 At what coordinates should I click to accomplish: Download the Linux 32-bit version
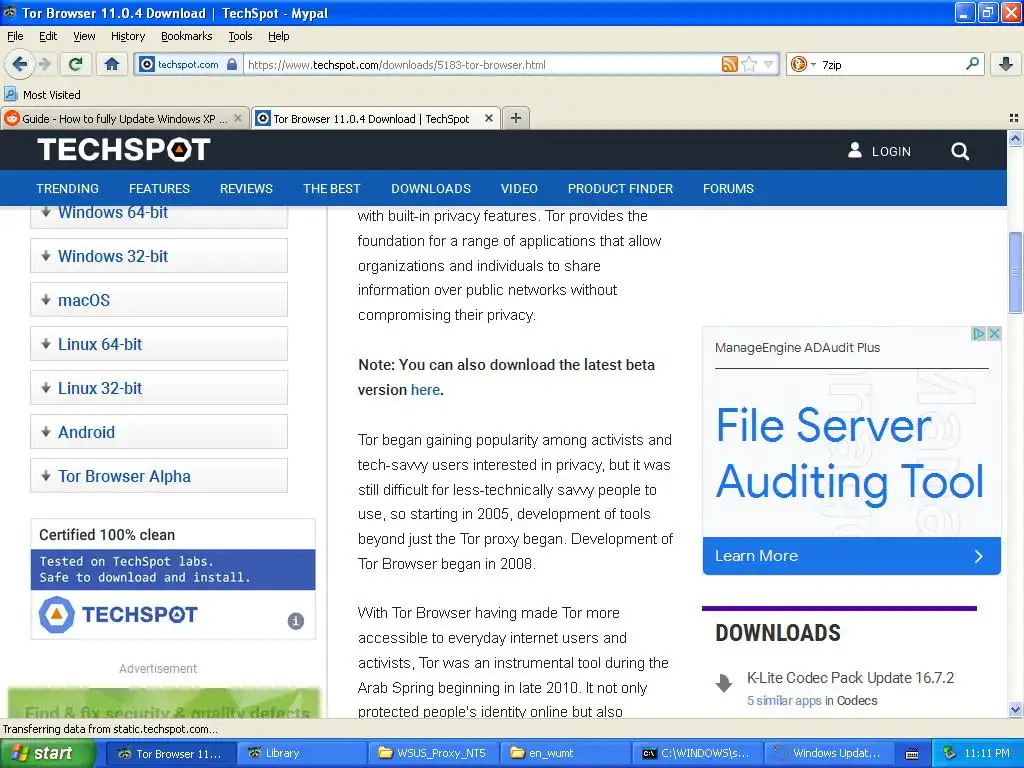point(159,388)
